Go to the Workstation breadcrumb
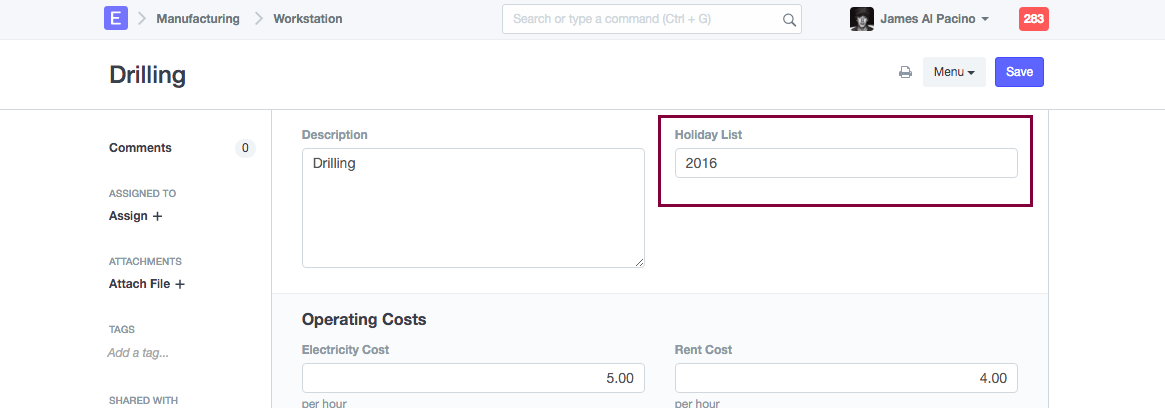The image size is (1165, 408). [x=308, y=19]
